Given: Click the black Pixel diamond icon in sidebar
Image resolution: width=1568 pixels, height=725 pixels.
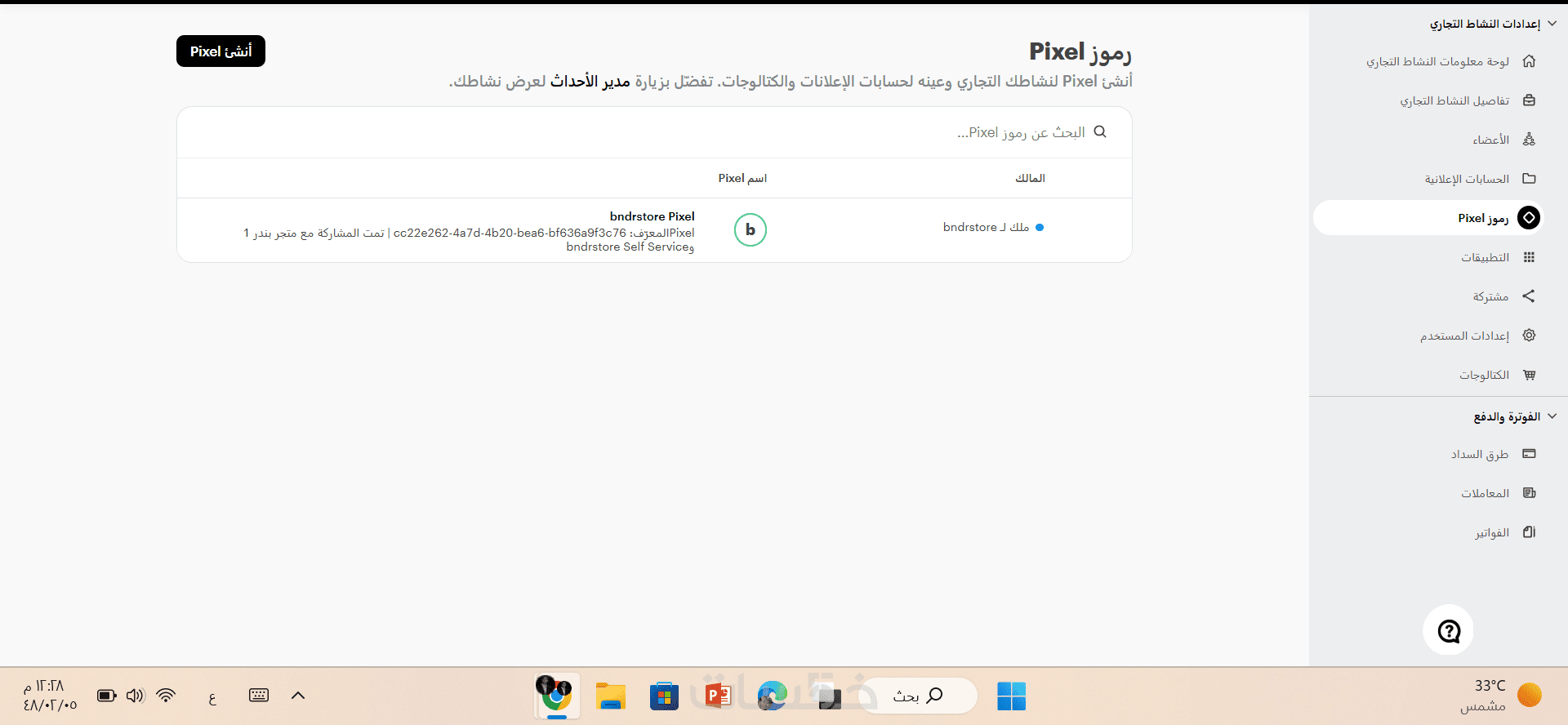Looking at the screenshot, I should pyautogui.click(x=1529, y=218).
